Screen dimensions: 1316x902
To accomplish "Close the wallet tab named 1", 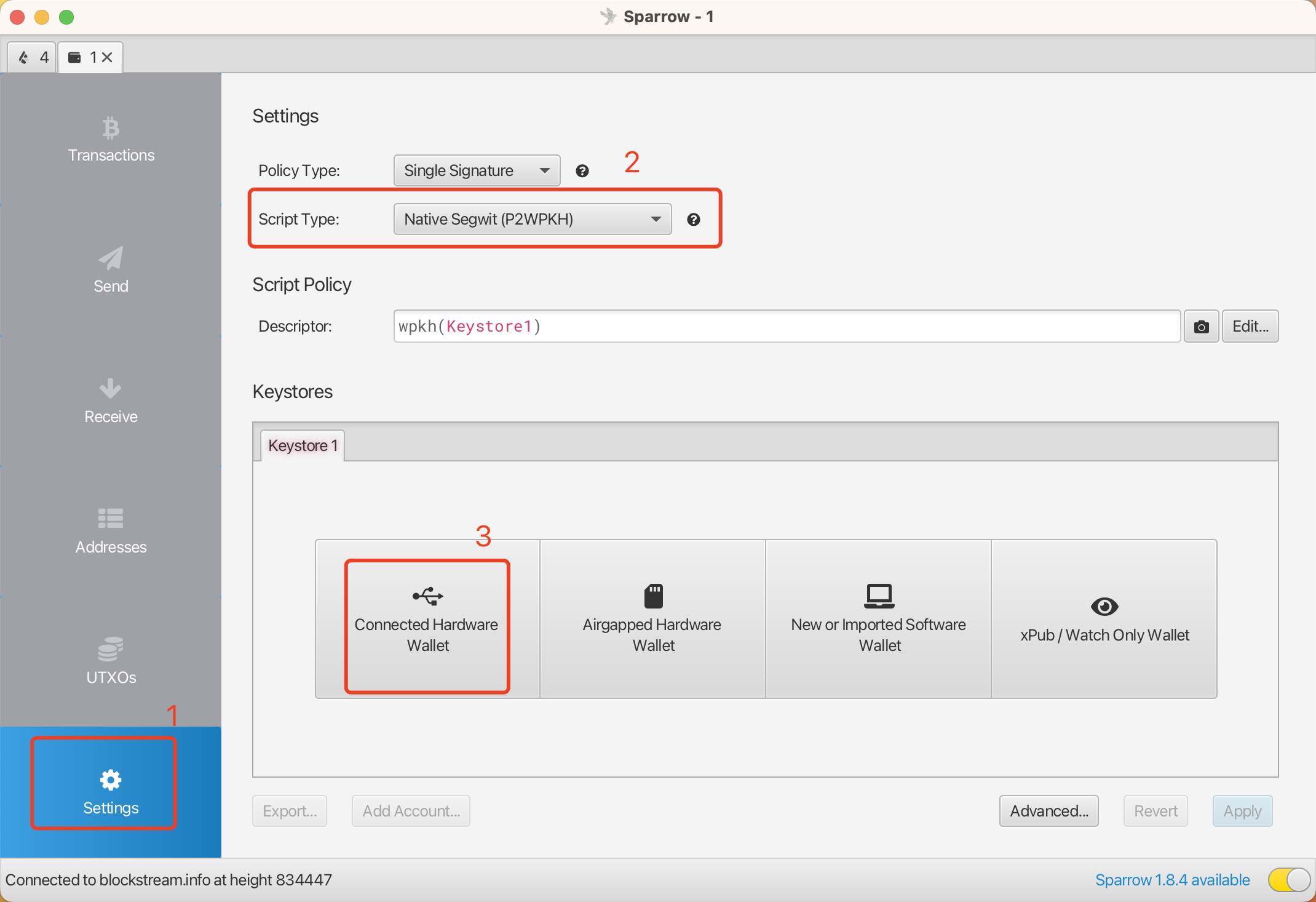I will [x=107, y=57].
